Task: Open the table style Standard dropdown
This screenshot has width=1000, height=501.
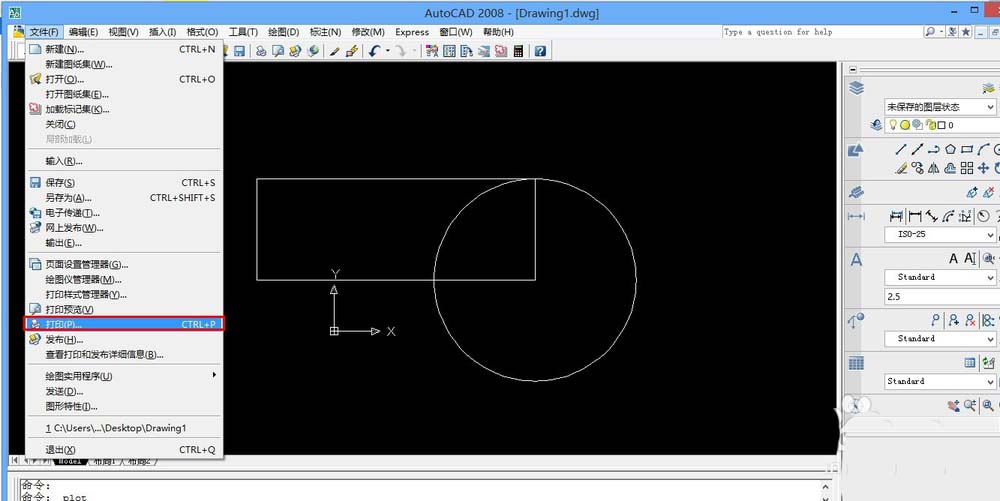Action: 940,381
